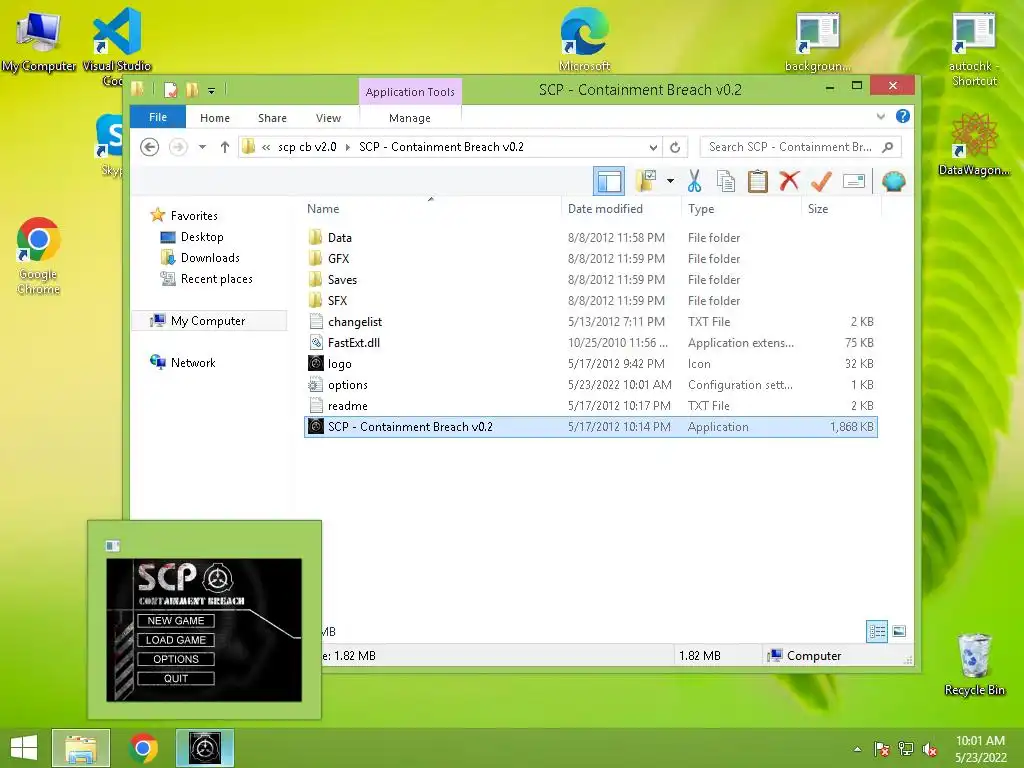Click the red X Delete icon
Image resolution: width=1024 pixels, height=768 pixels.
[789, 181]
